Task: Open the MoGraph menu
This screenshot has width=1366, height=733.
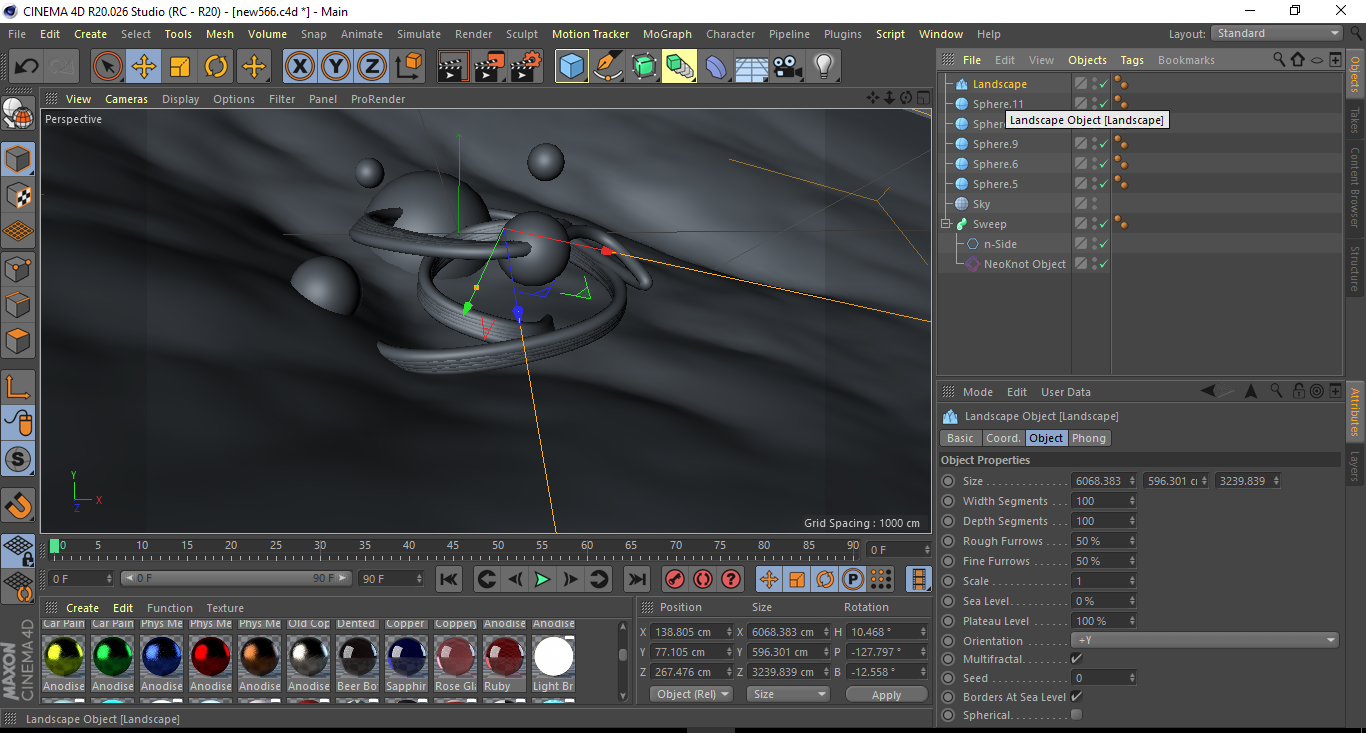Action: click(667, 34)
